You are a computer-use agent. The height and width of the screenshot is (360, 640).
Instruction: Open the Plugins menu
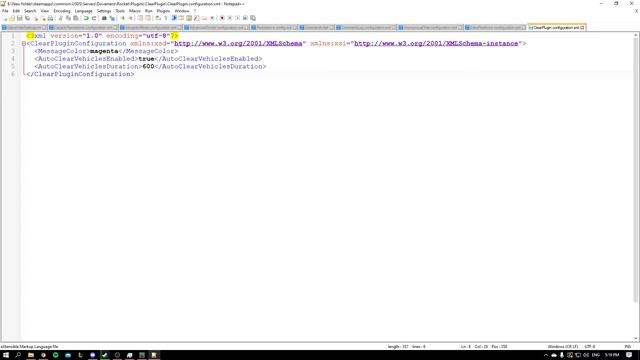point(163,11)
